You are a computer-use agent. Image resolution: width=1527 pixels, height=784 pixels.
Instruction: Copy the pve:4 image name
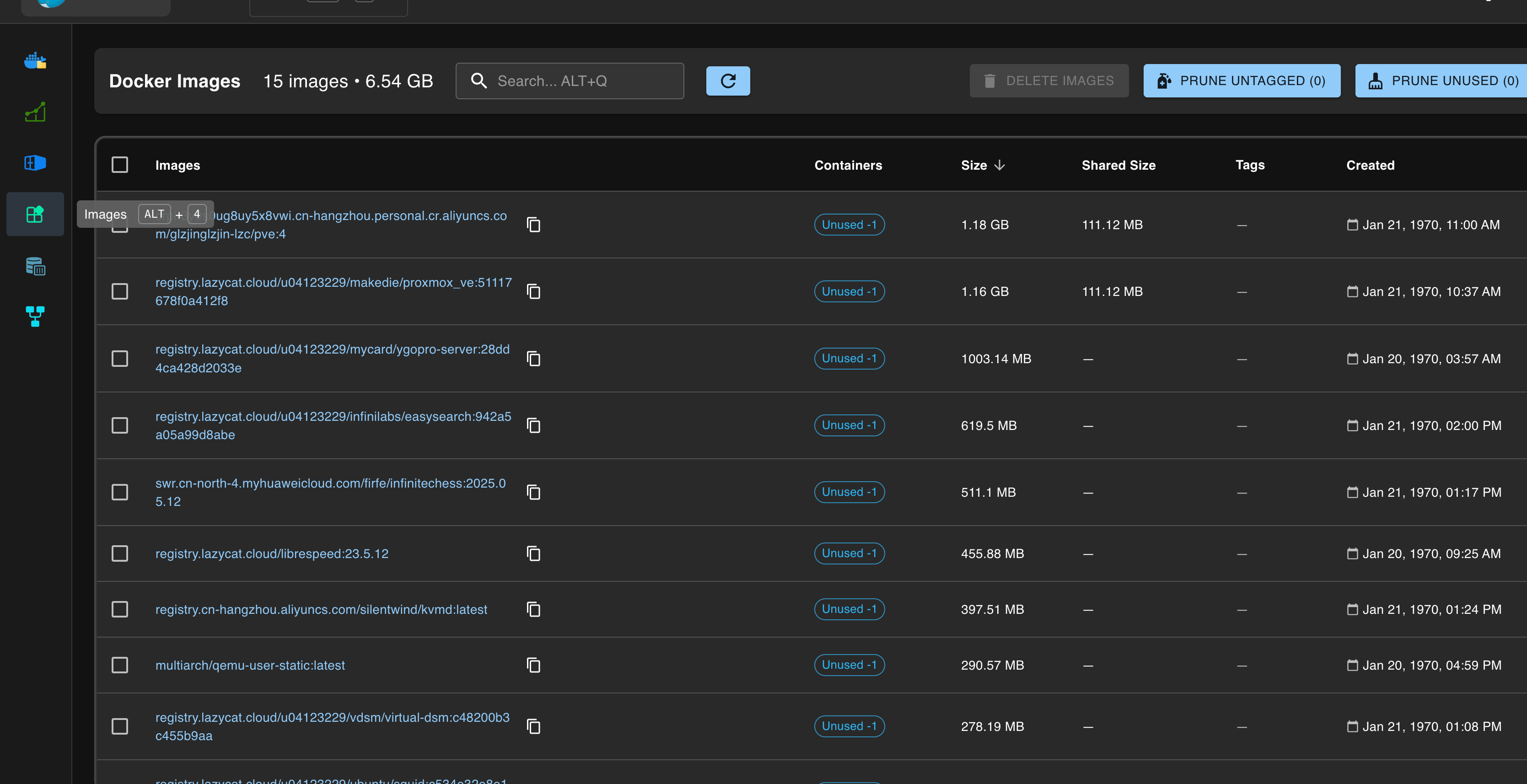(x=533, y=225)
